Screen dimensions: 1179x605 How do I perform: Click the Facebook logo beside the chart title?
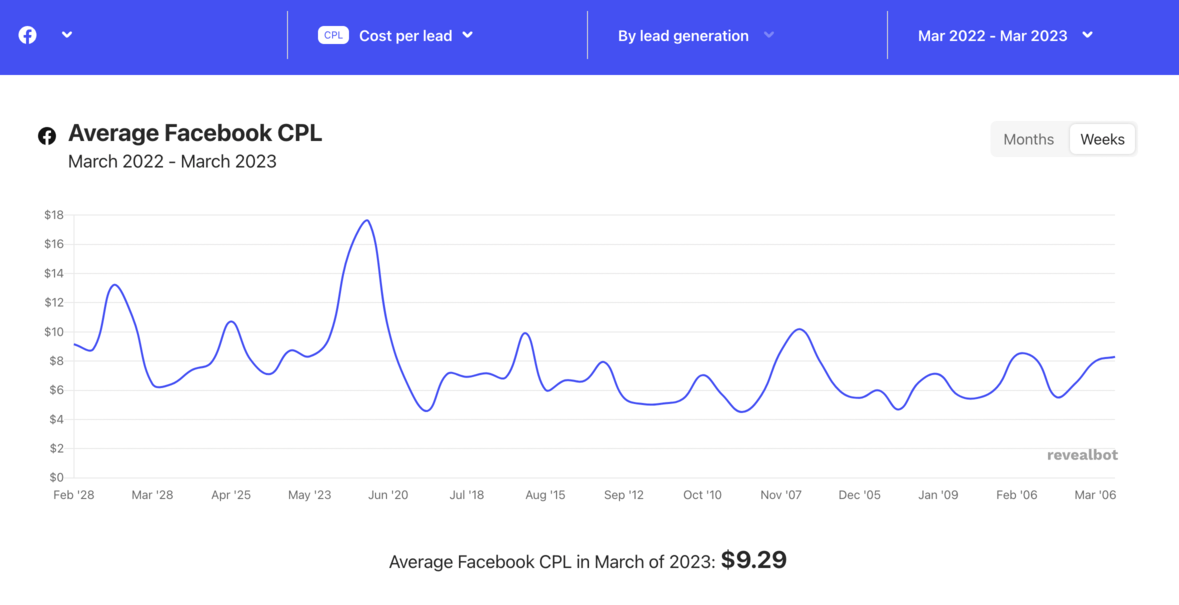[x=46, y=135]
